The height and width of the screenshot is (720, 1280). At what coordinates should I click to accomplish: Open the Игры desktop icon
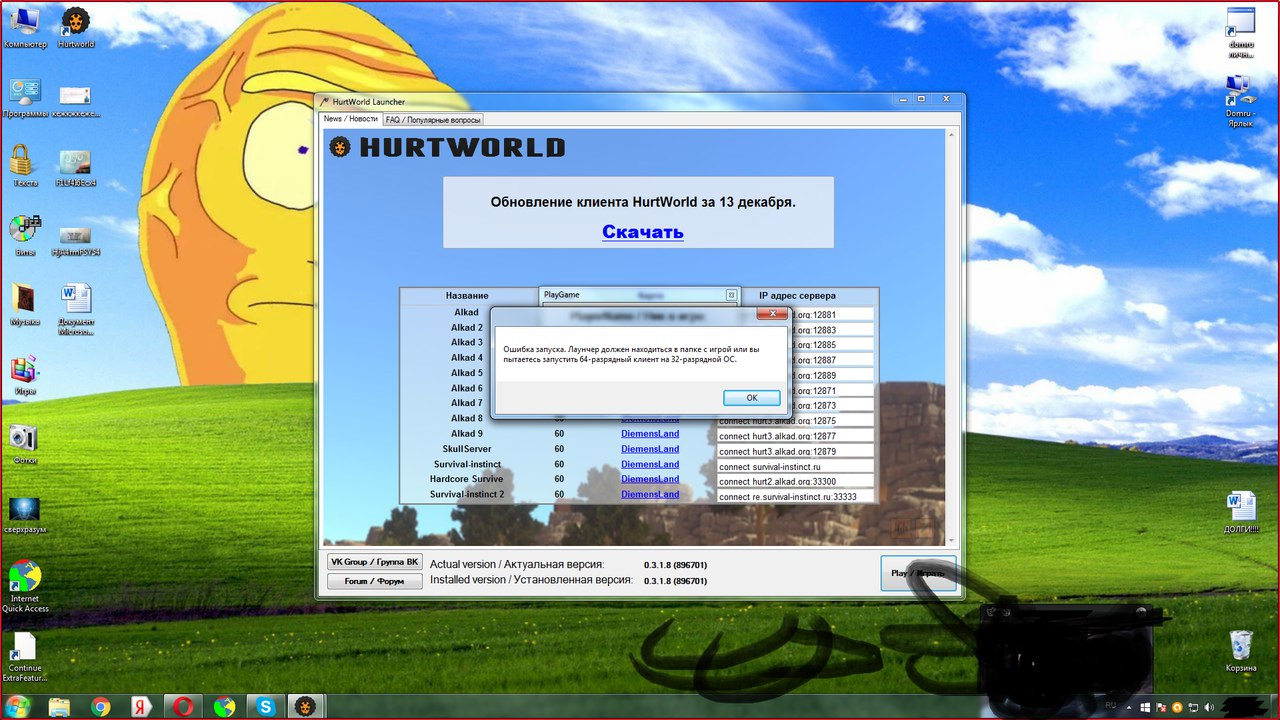point(25,374)
